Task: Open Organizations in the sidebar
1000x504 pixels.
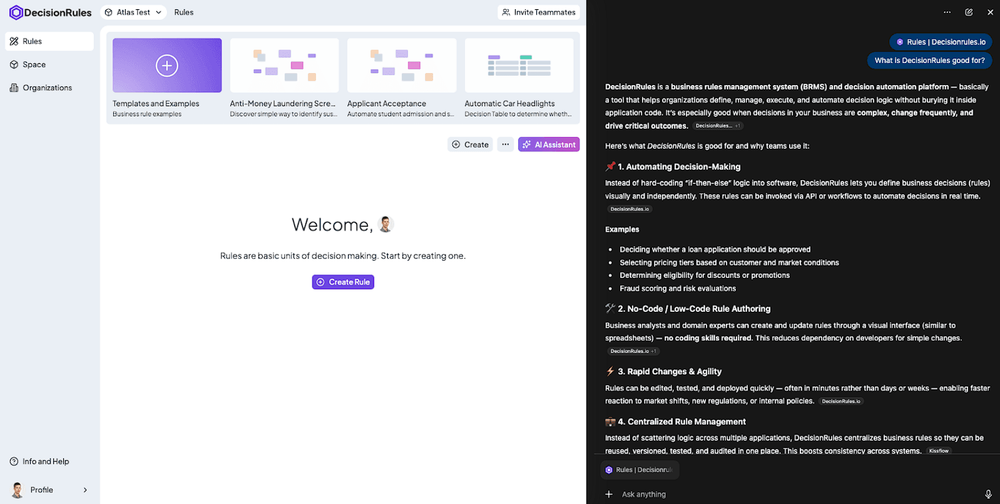Action: [49, 87]
